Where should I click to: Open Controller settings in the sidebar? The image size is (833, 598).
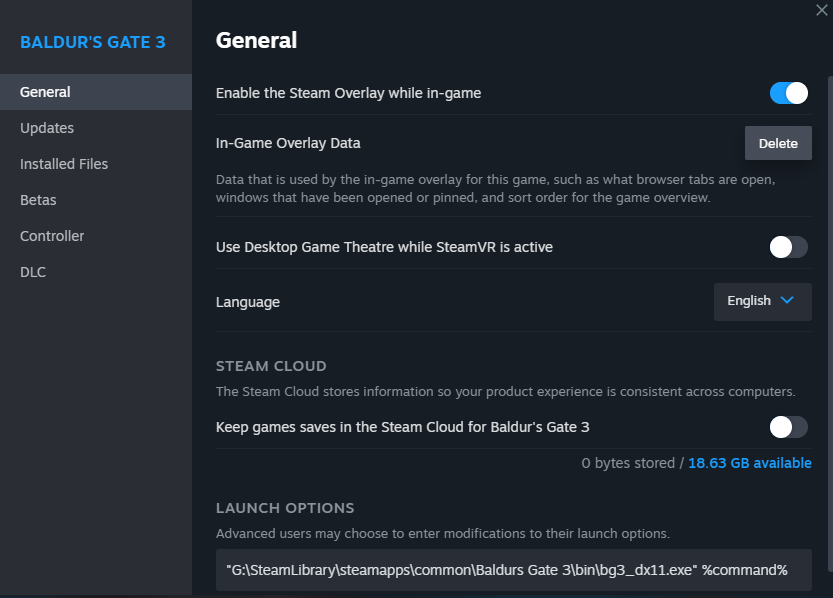point(52,236)
